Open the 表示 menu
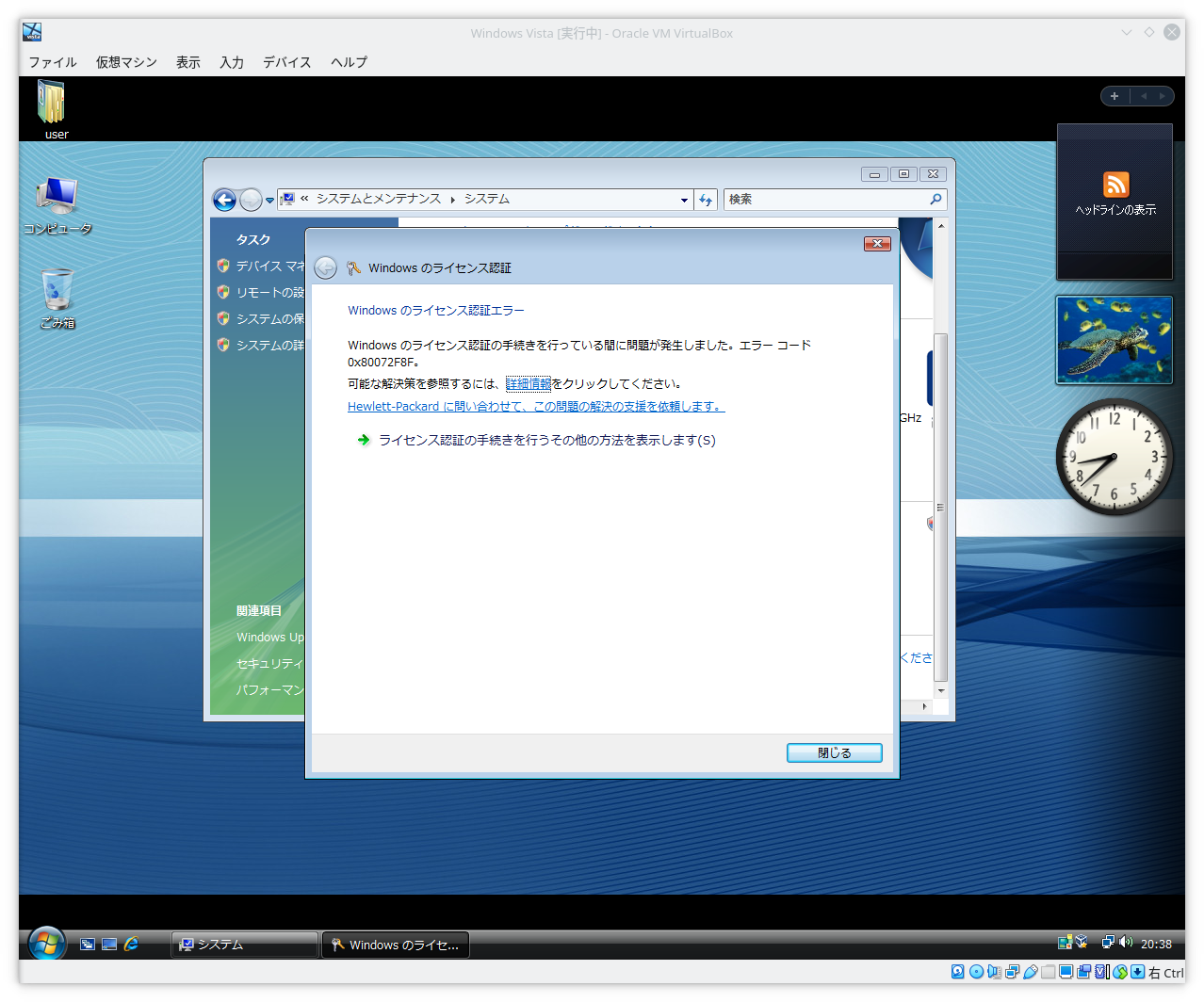 [188, 62]
